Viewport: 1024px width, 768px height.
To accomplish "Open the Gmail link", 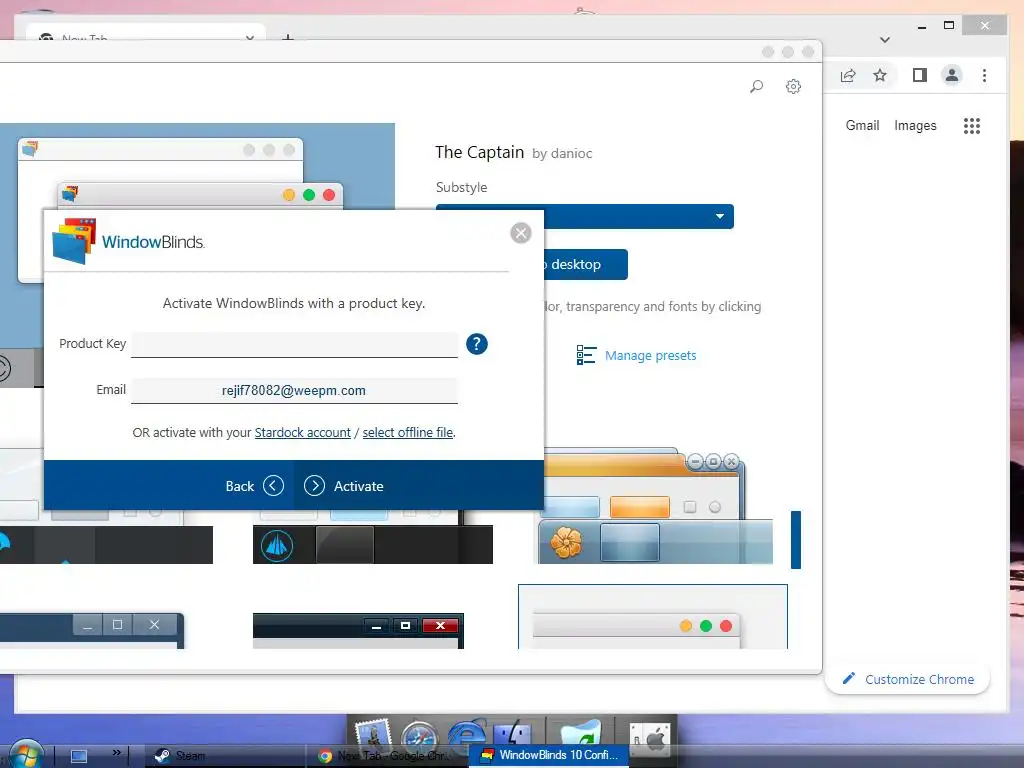I will coord(862,125).
